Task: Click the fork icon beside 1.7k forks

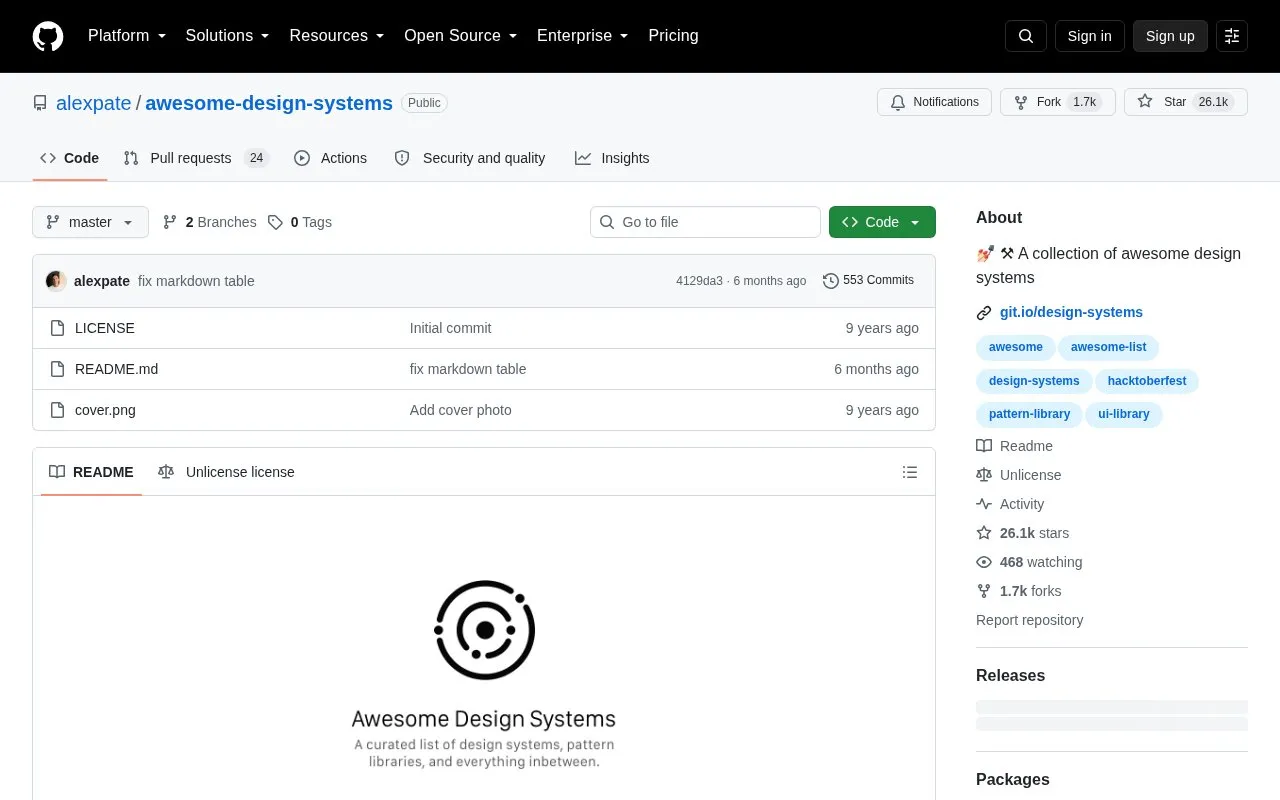Action: [984, 591]
